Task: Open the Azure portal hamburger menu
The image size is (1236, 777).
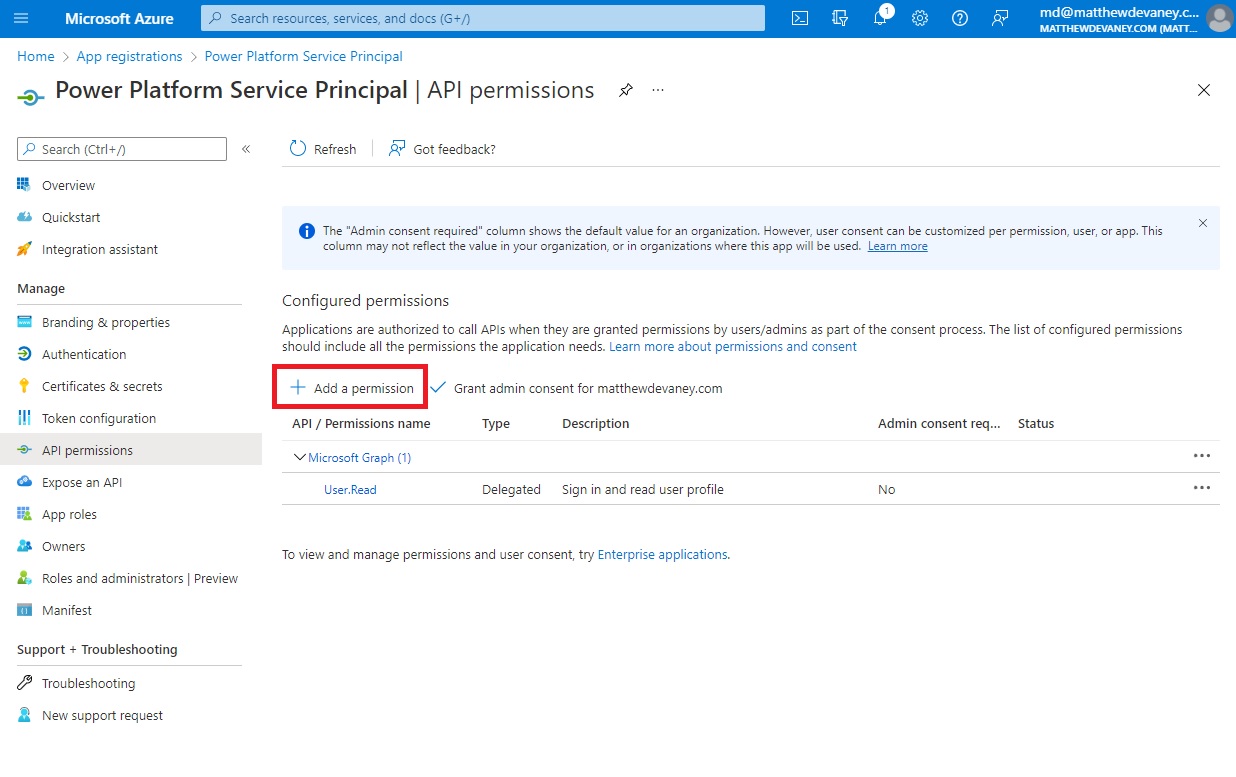Action: 22,18
